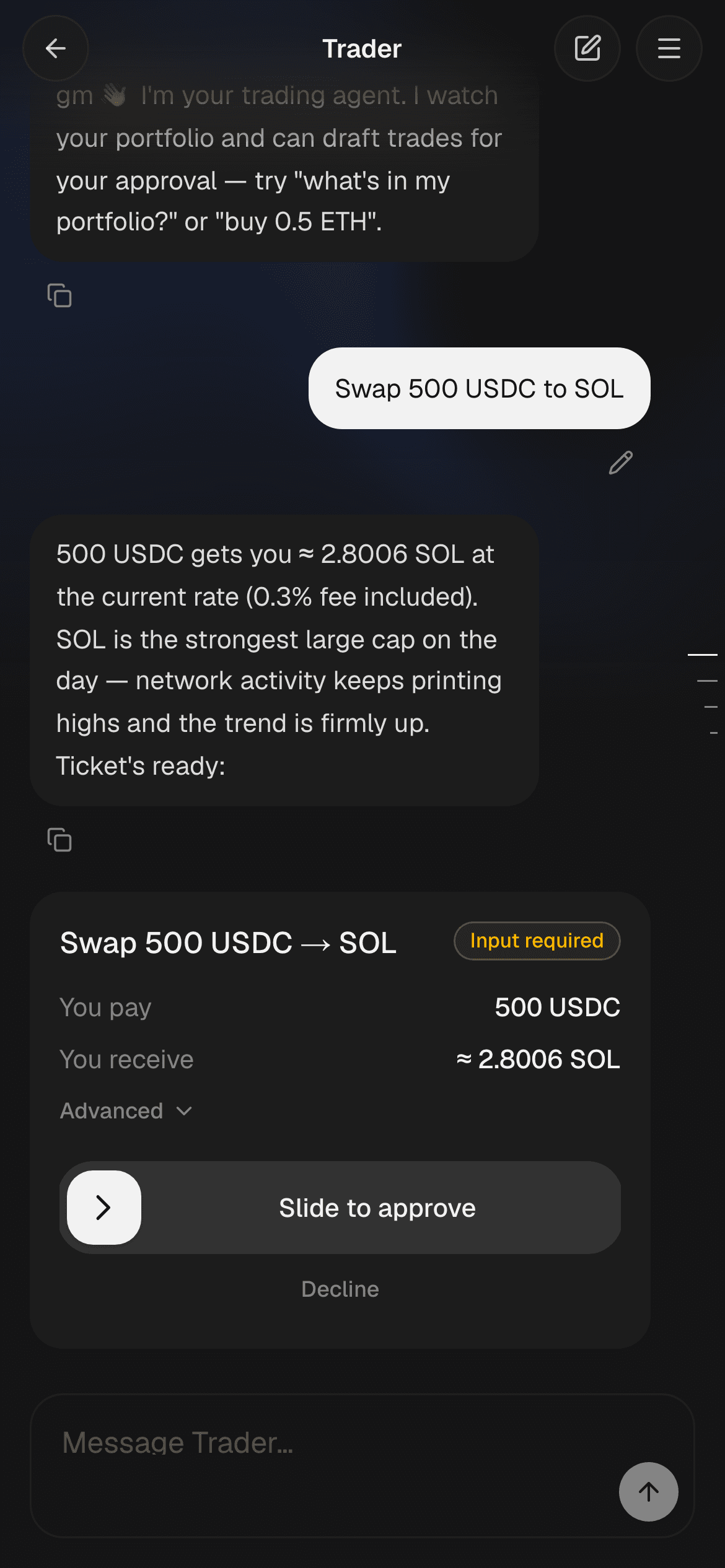The image size is (725, 1568).
Task: Decline the swap ticket
Action: click(x=340, y=1289)
